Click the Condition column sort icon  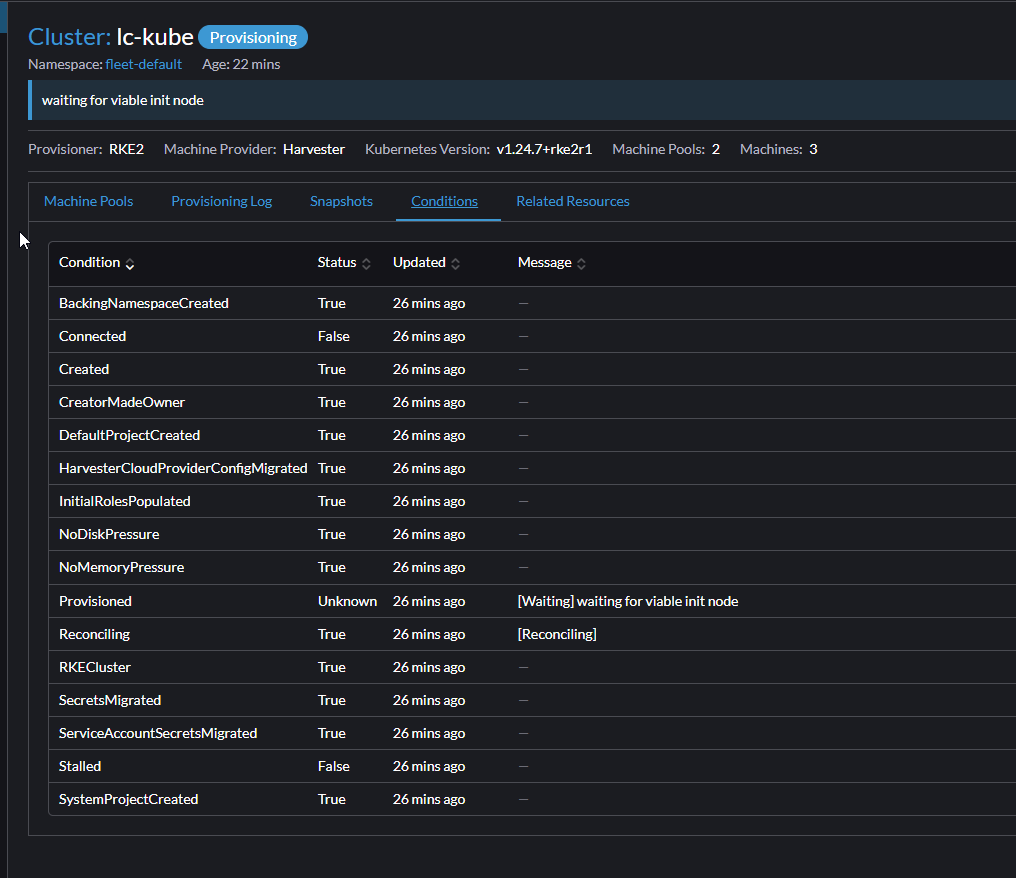pos(129,262)
